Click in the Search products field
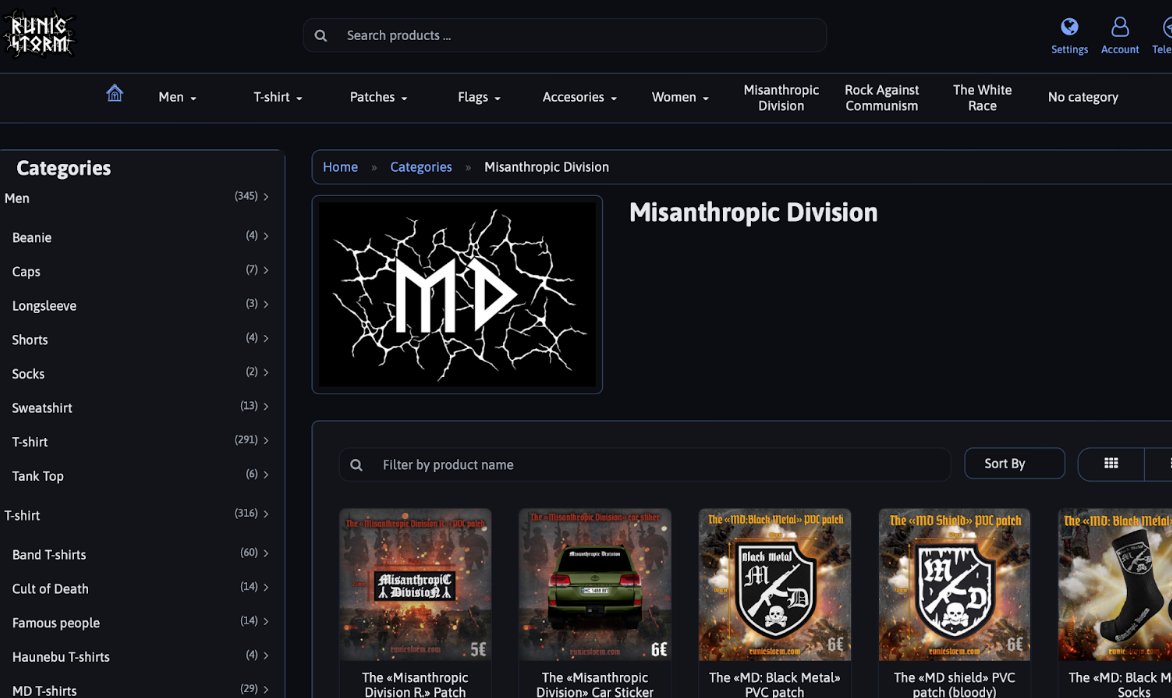Image resolution: width=1172 pixels, height=698 pixels. 564,35
